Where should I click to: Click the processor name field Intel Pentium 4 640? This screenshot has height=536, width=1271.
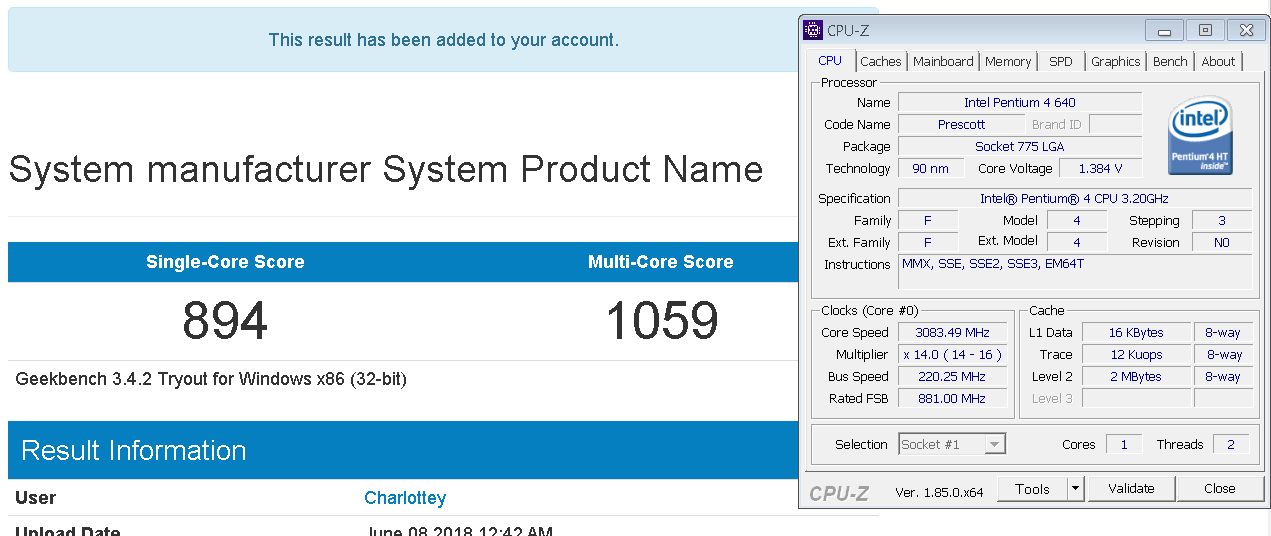tap(1020, 102)
